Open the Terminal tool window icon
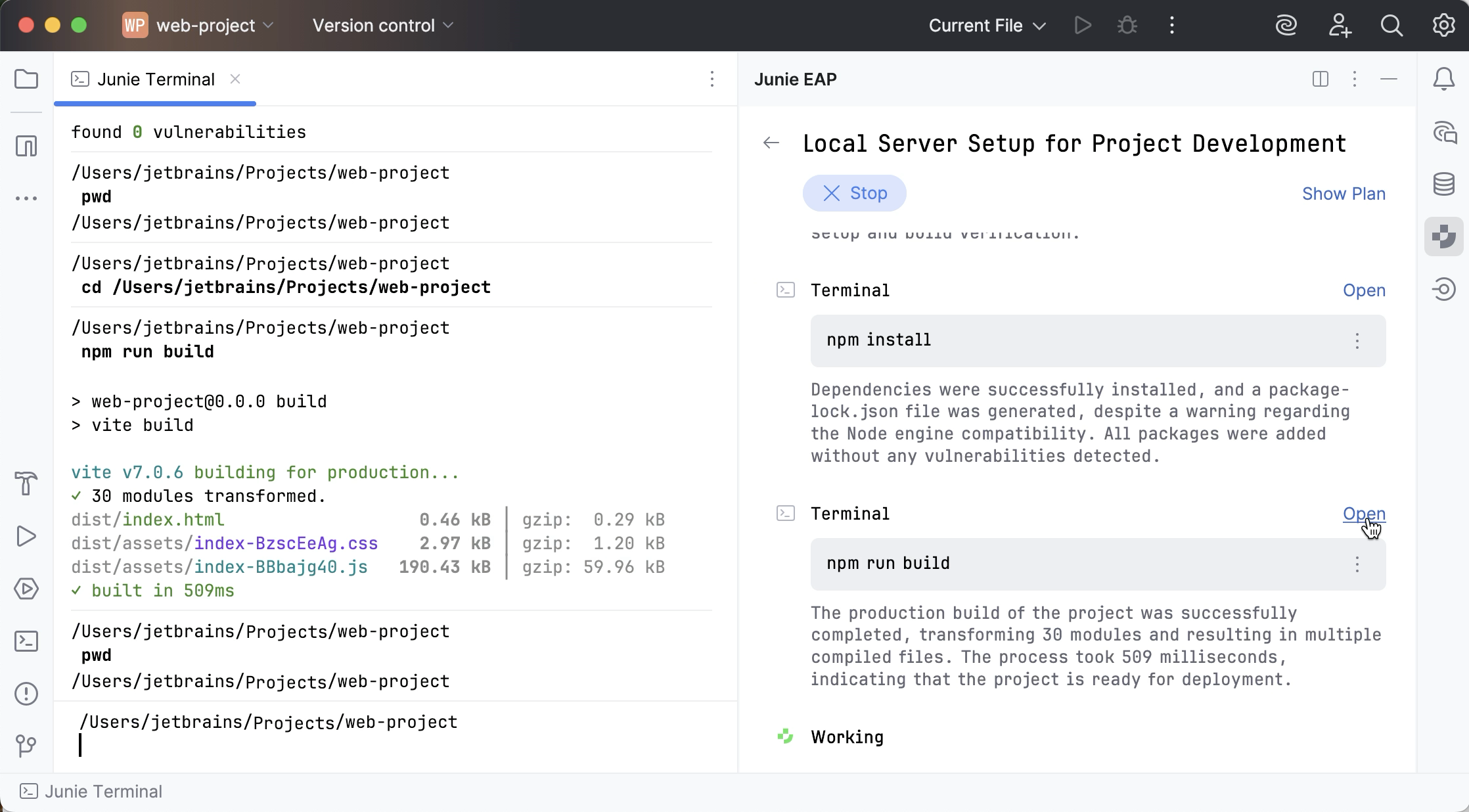The width and height of the screenshot is (1469, 812). 26,641
